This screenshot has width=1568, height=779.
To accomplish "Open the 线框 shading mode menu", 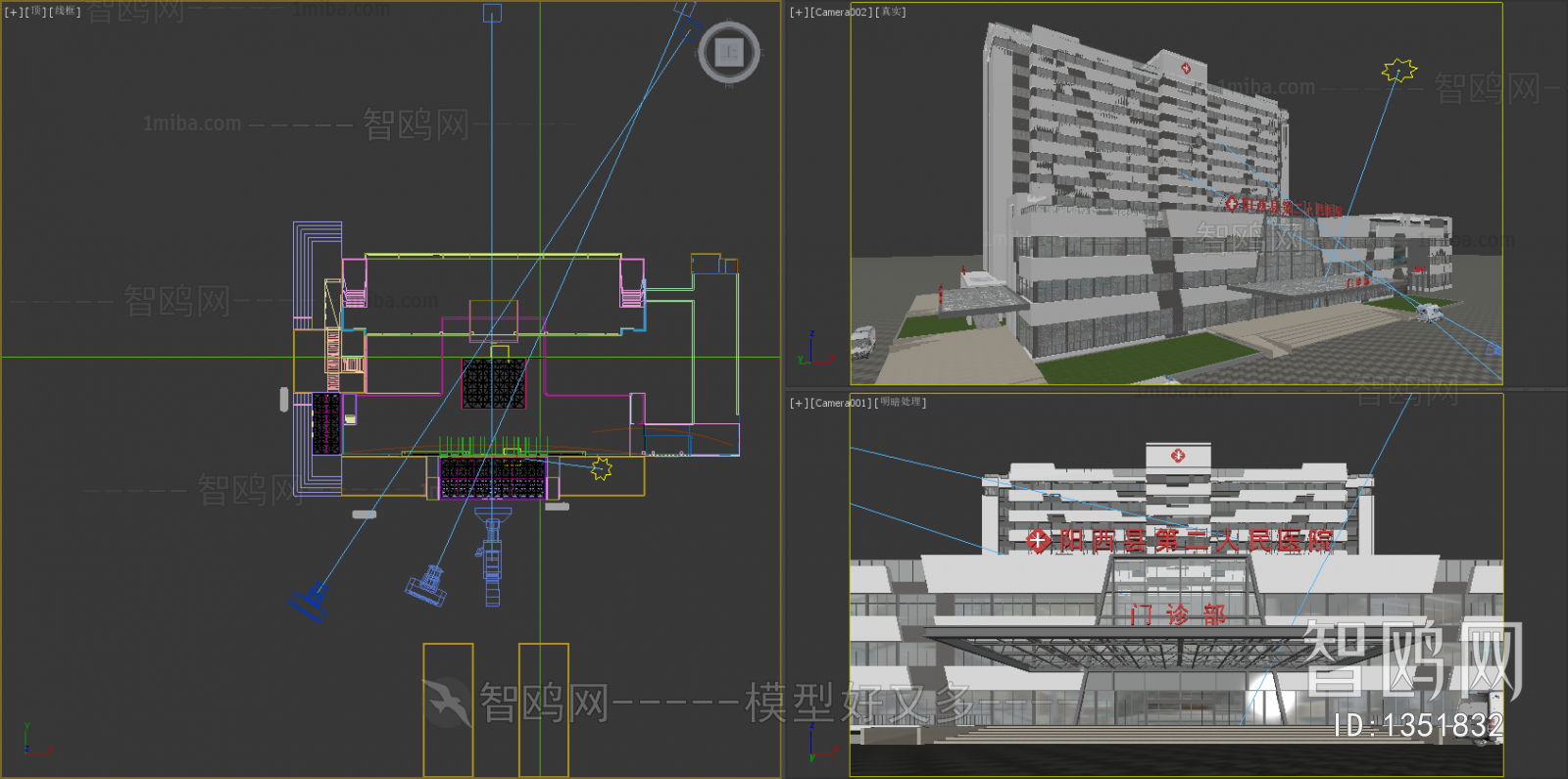I will (x=65, y=12).
